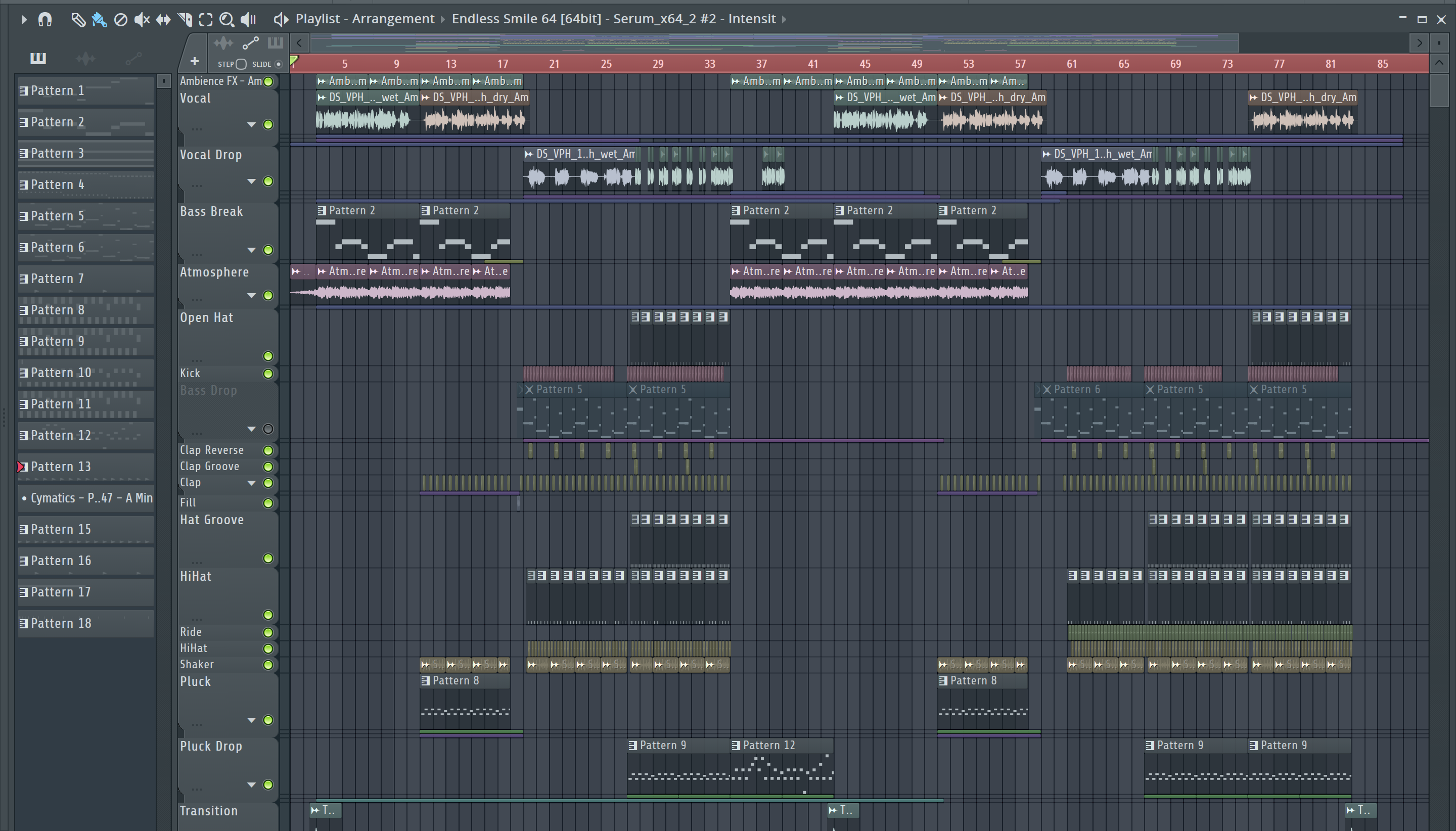1456x831 pixels.
Task: Click the green playhead marker at bar 1
Action: [293, 61]
